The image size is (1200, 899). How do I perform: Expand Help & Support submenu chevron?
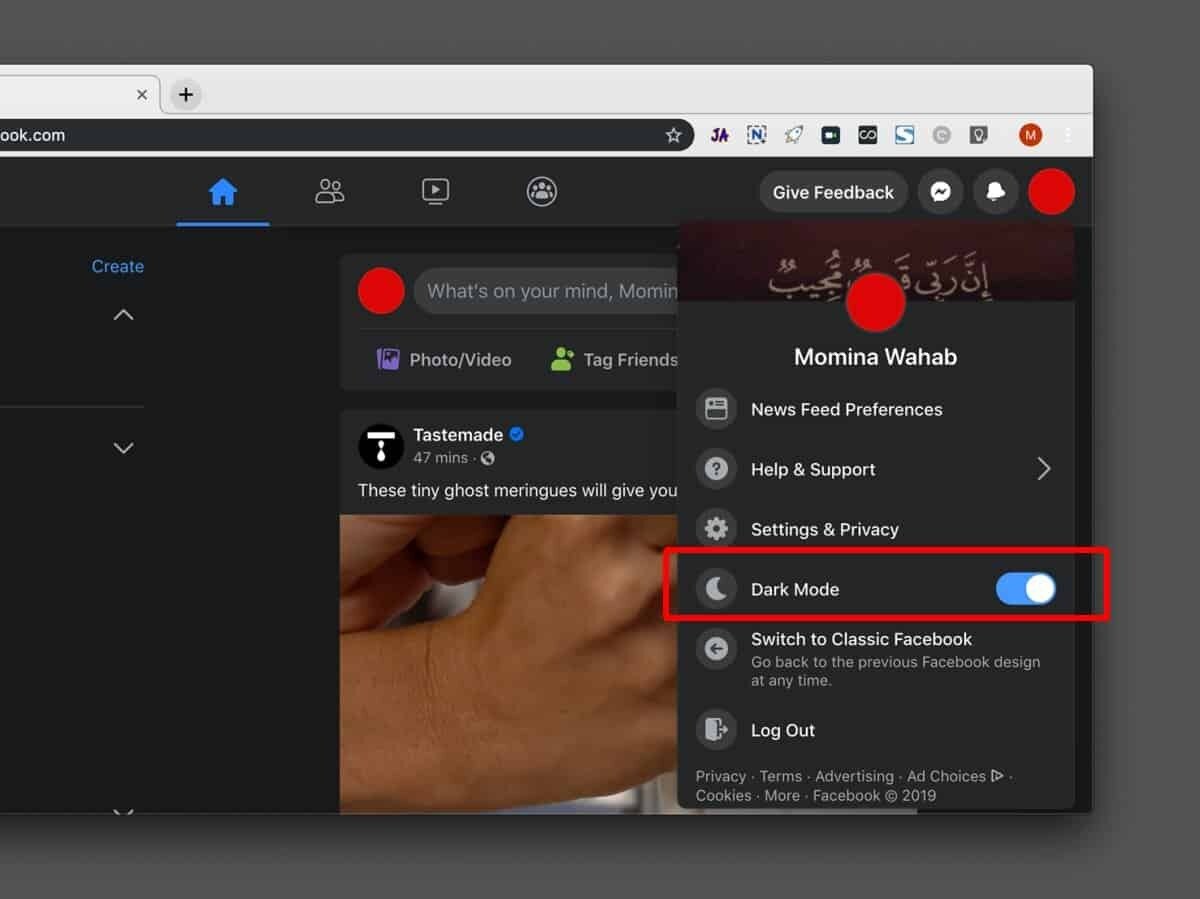click(1044, 468)
